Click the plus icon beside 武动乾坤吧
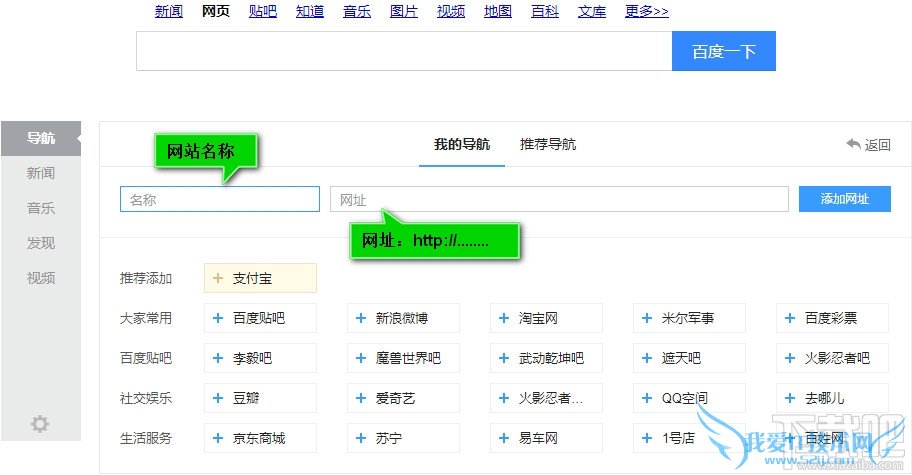This screenshot has width=912, height=475. tap(504, 358)
